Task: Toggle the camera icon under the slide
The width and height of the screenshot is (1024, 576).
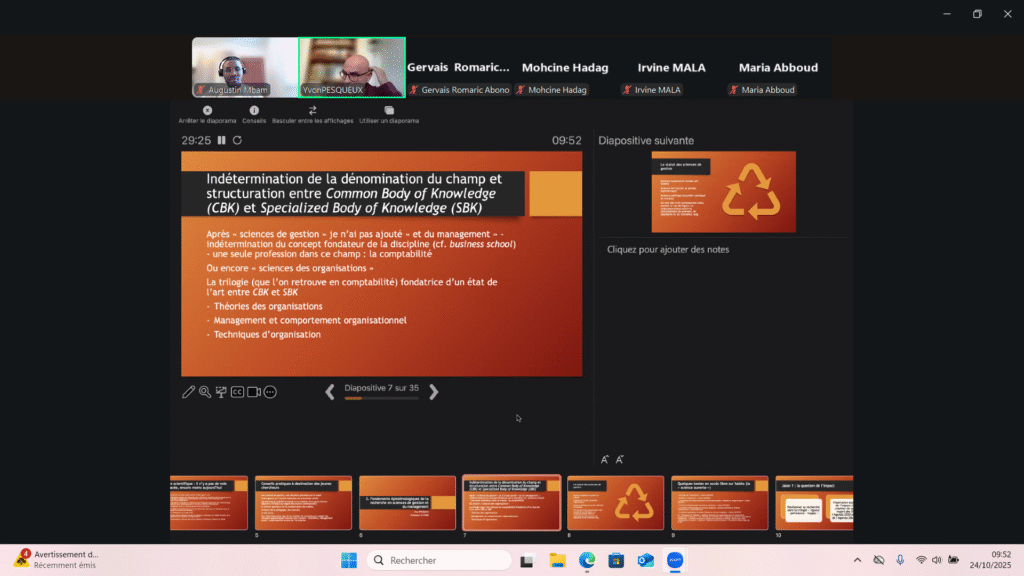Action: click(254, 392)
